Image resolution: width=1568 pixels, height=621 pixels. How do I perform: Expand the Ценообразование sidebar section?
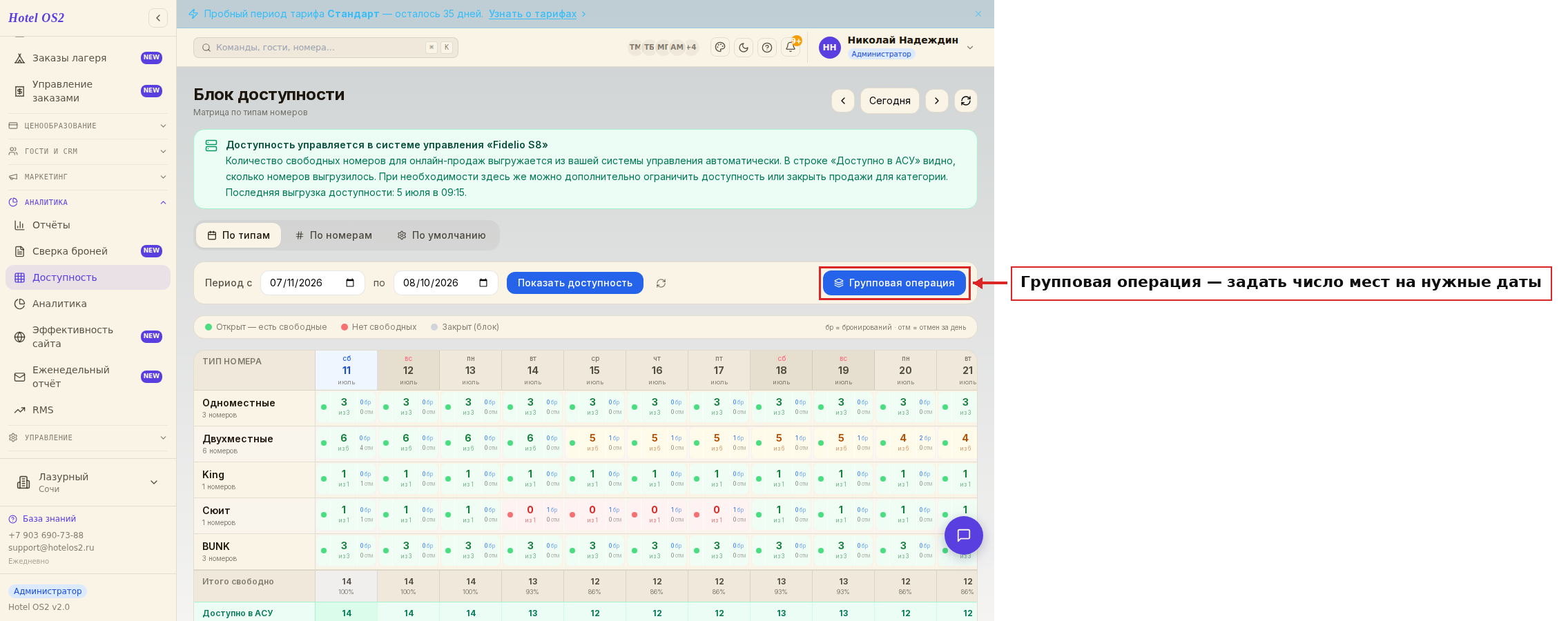click(x=87, y=126)
